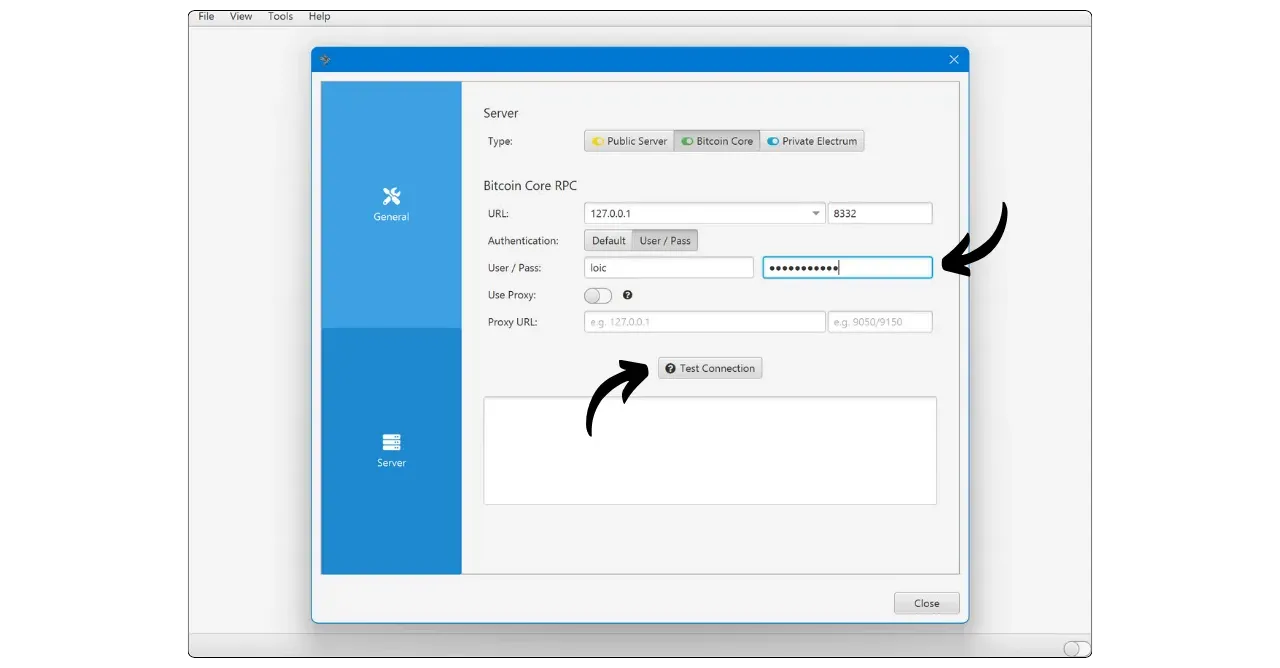1280x668 pixels.
Task: Select Default authentication option
Action: click(608, 241)
